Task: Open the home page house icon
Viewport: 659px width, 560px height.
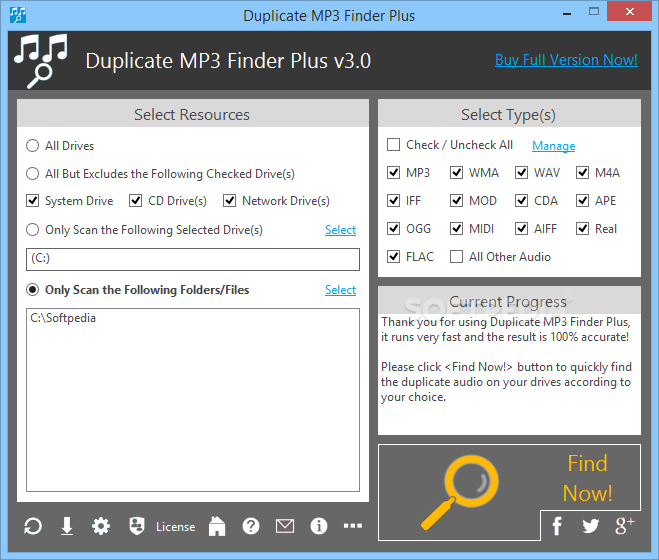Action: 217,526
